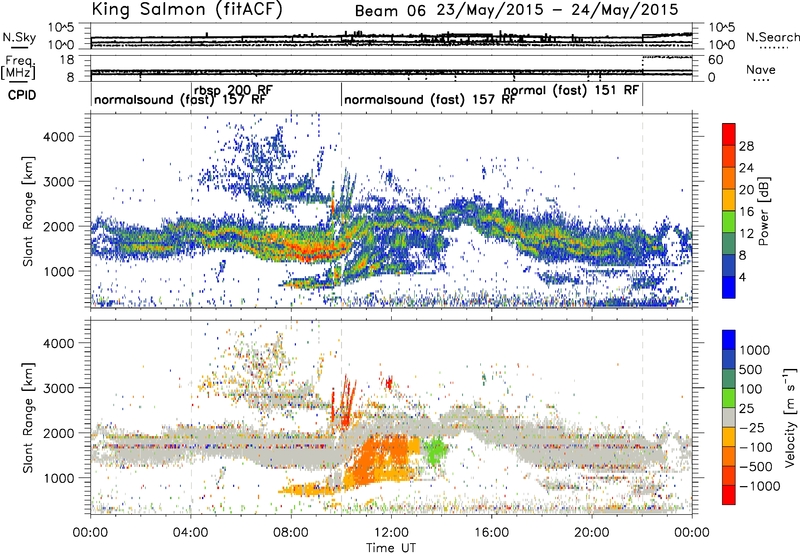Click the 'Freq. [MHz]' axis label

pyautogui.click(x=18, y=67)
